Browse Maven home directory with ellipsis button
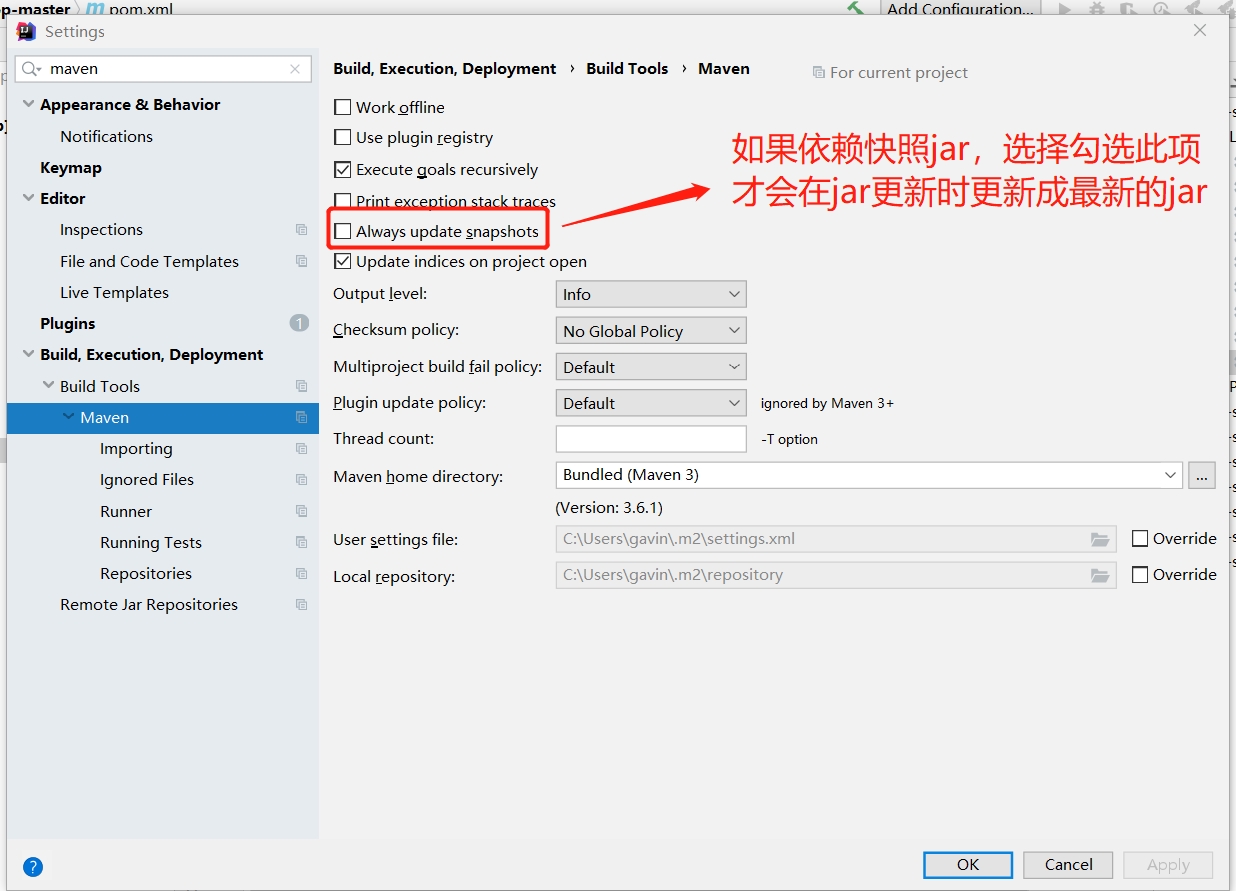Viewport: 1236px width, 891px height. click(x=1201, y=476)
